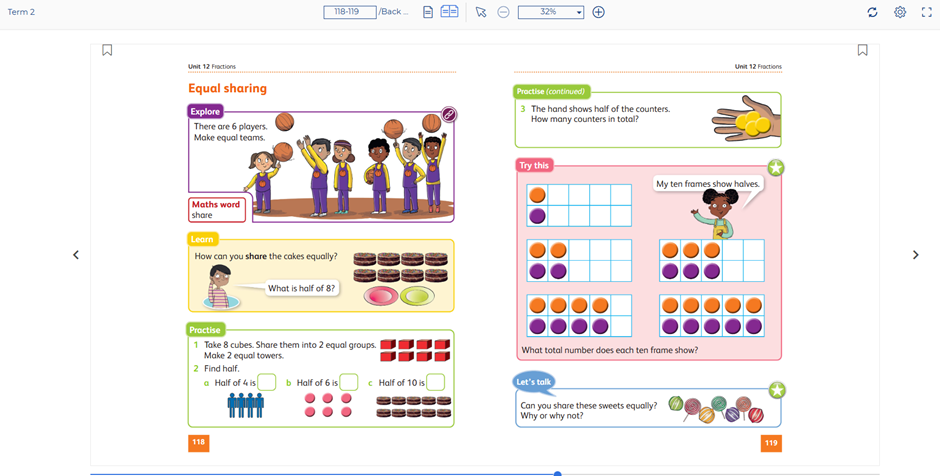Toggle bookmark on page 118

[107, 50]
